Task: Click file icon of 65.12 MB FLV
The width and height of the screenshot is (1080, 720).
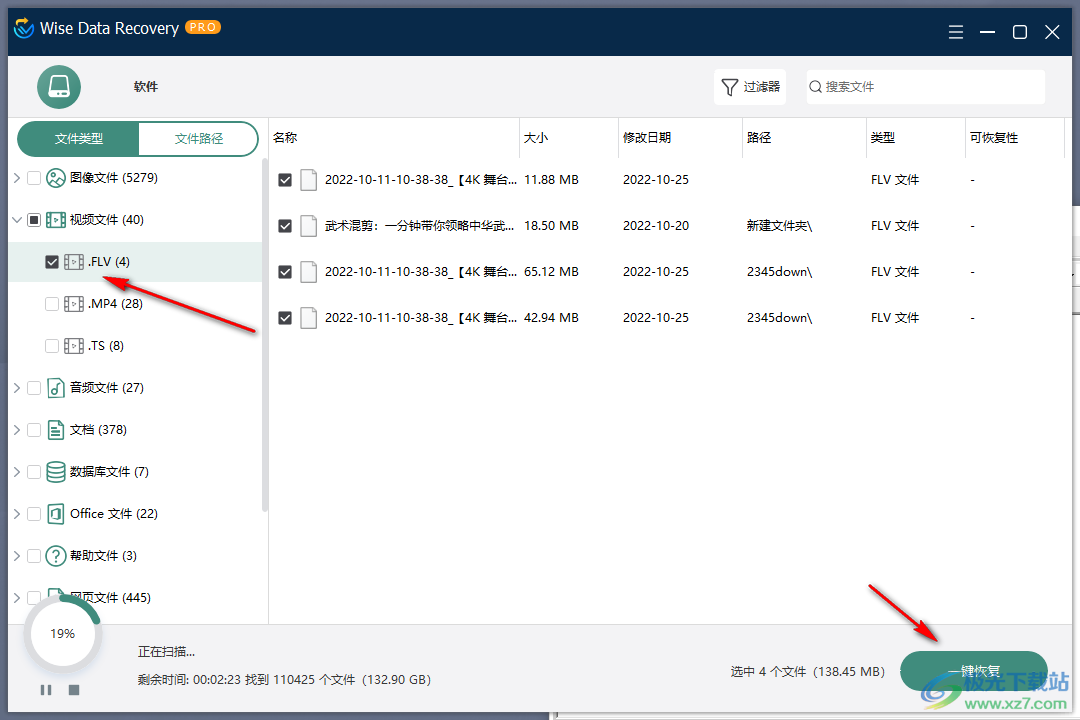Action: [x=309, y=272]
